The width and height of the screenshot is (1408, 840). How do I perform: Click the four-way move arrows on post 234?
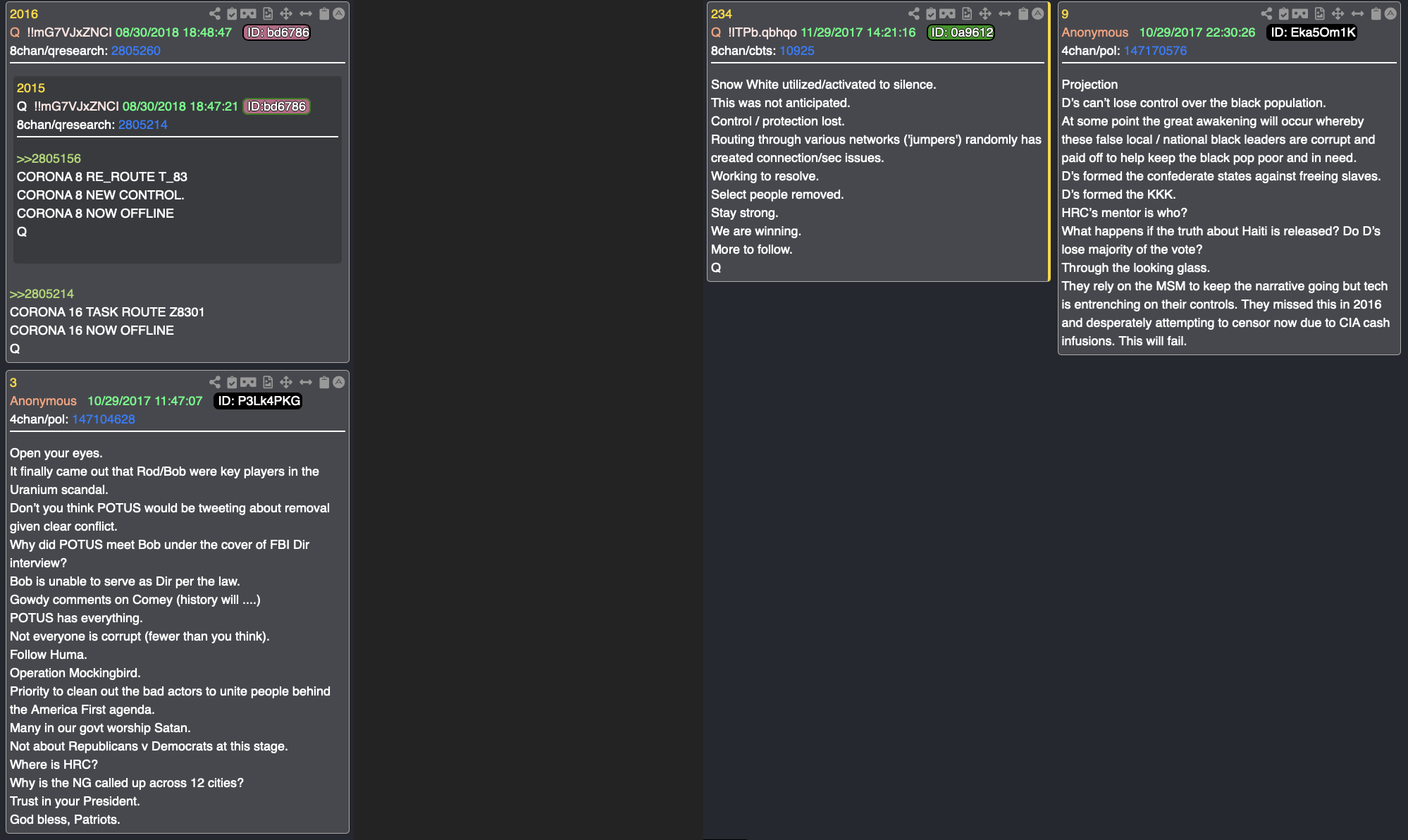click(985, 13)
